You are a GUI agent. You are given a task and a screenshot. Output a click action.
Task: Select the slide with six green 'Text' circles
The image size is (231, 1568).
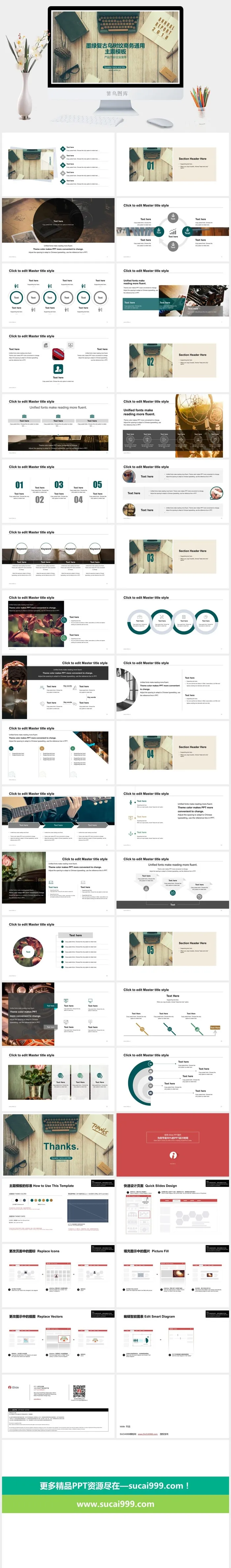(x=58, y=295)
